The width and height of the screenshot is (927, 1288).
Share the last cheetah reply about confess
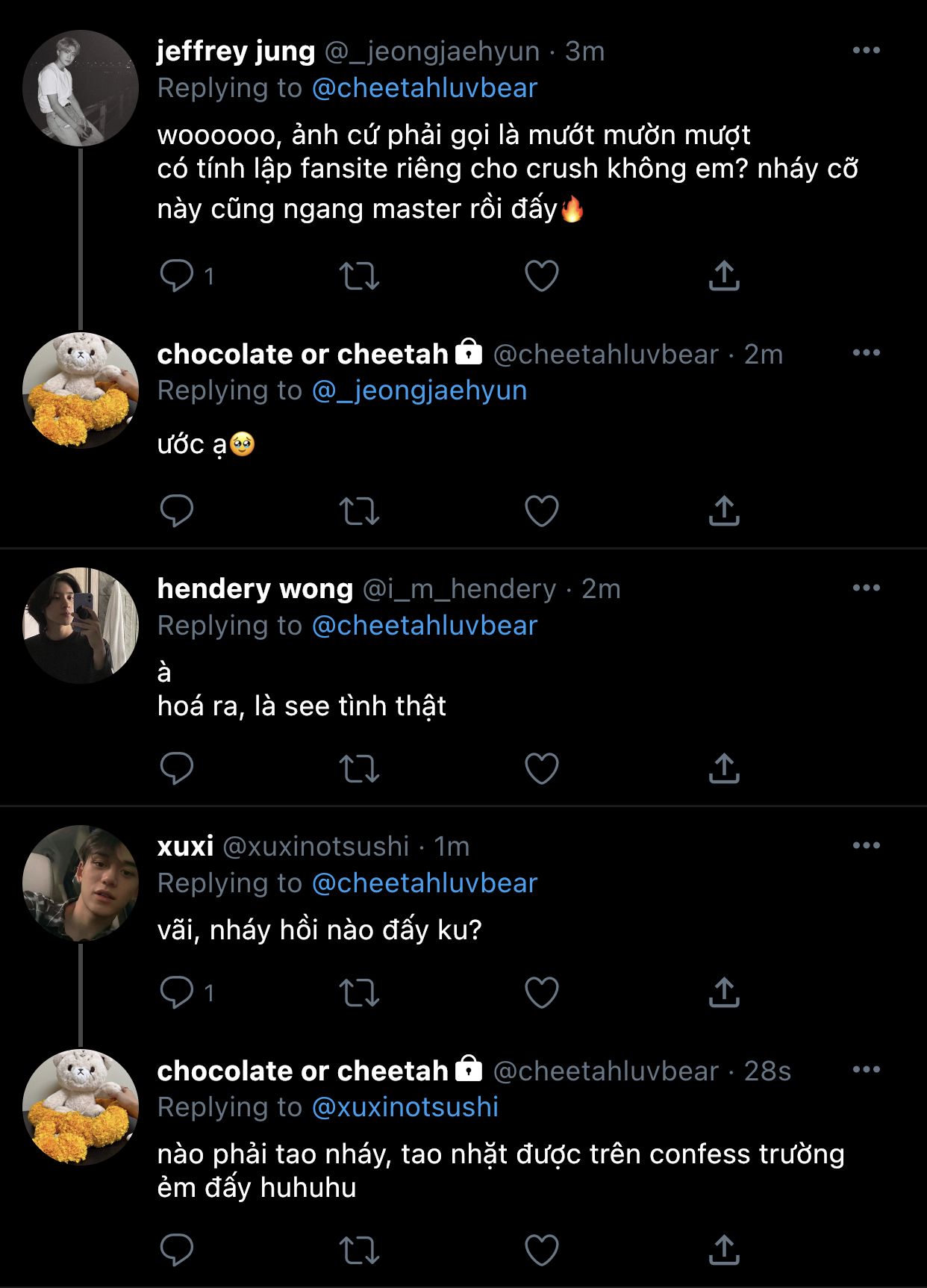[724, 1250]
